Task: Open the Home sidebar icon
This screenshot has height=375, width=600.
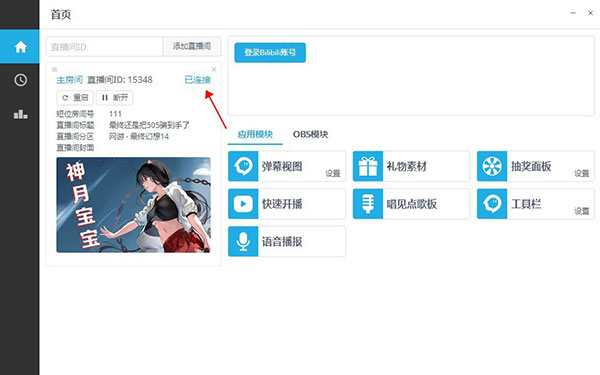Action: 20,47
